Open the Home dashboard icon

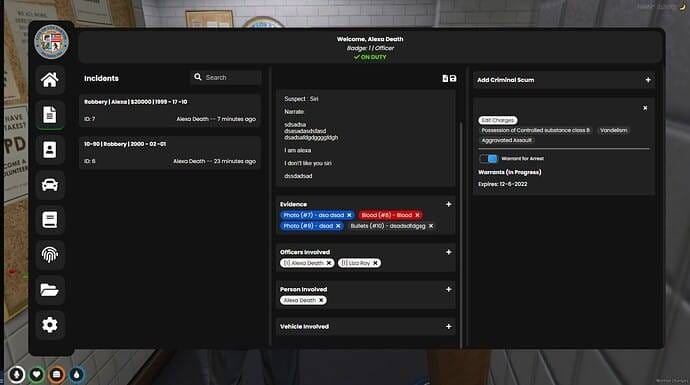click(x=50, y=80)
